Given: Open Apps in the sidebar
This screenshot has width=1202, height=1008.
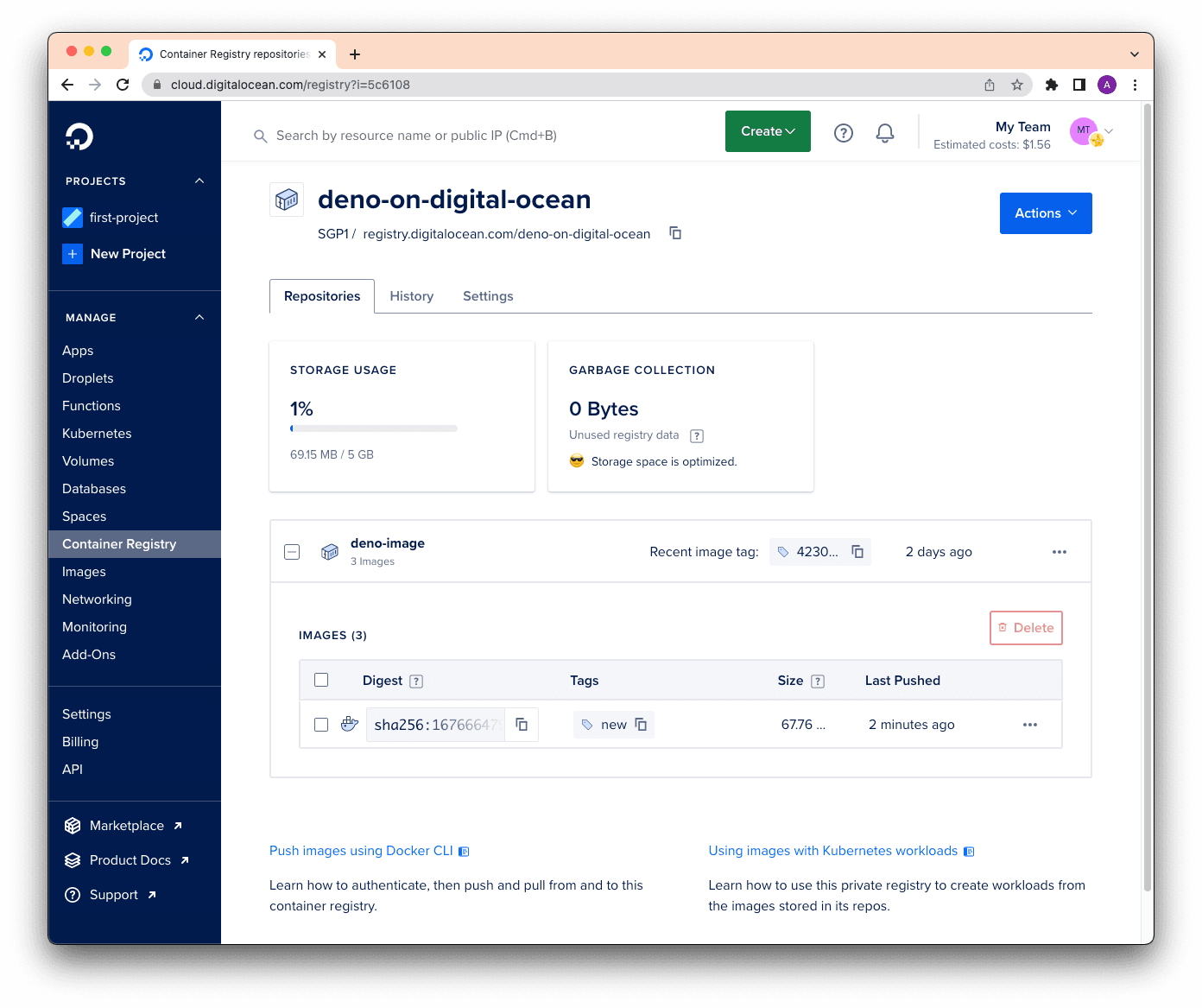Looking at the screenshot, I should [x=78, y=351].
